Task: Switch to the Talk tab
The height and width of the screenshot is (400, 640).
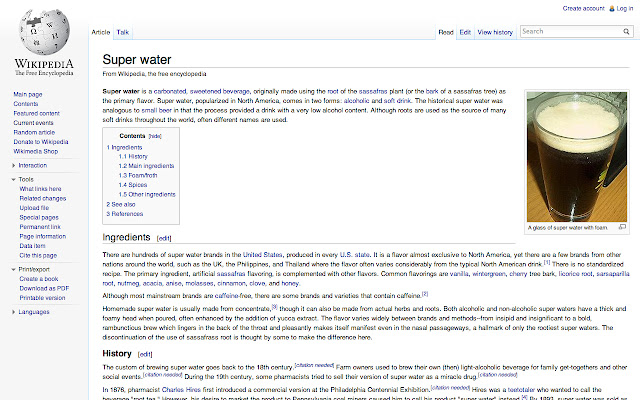Action: pyautogui.click(x=122, y=32)
